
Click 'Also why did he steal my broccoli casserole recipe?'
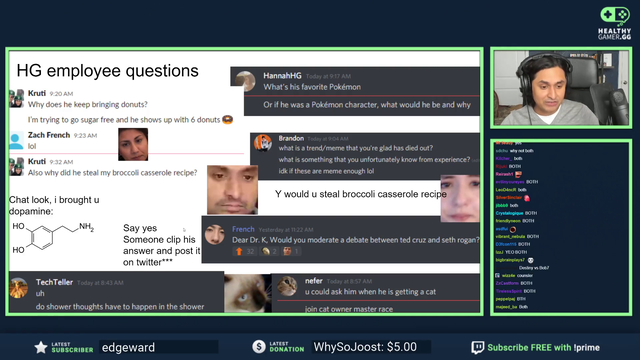click(112, 173)
